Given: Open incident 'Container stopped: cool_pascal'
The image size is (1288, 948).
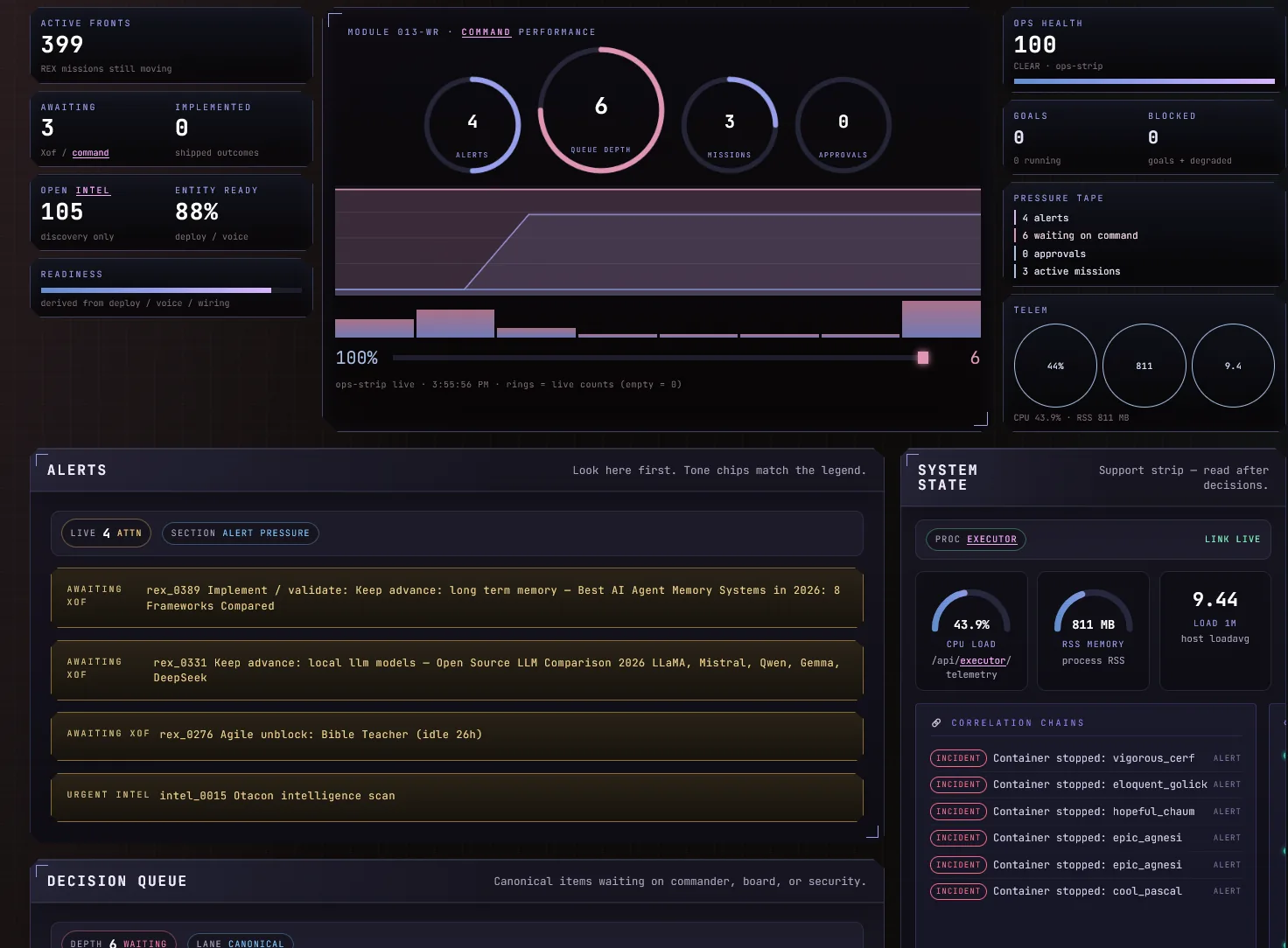Looking at the screenshot, I should tap(1086, 891).
